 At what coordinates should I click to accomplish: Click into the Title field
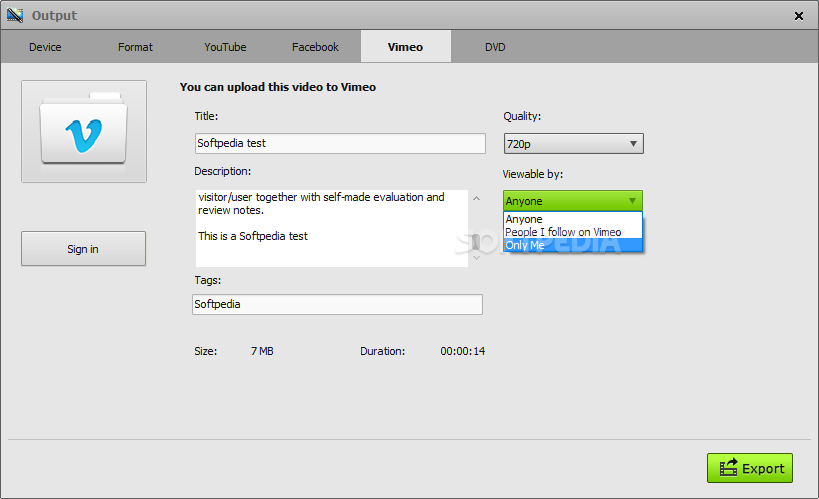pyautogui.click(x=340, y=143)
